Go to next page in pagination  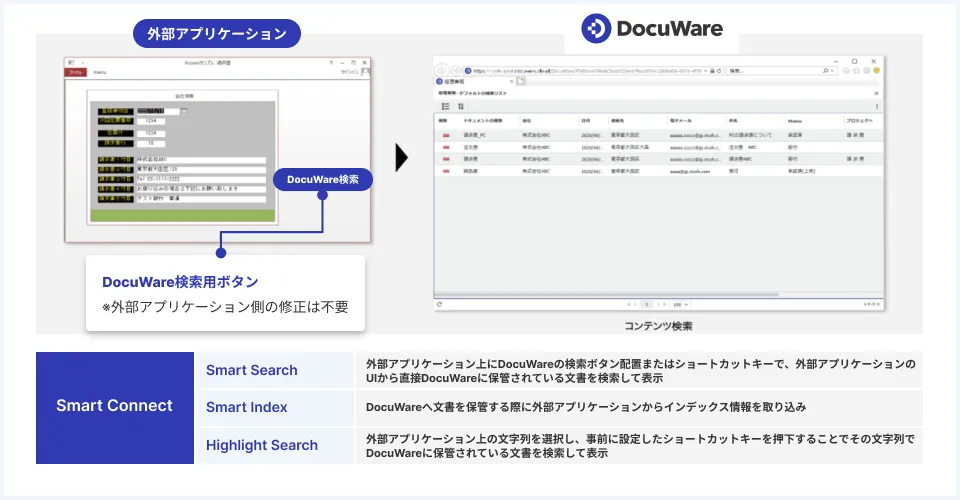click(x=658, y=304)
